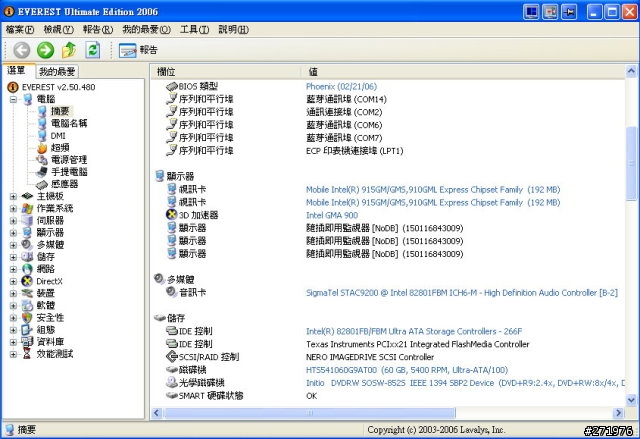Open the 檢視(V) menu

tap(58, 29)
